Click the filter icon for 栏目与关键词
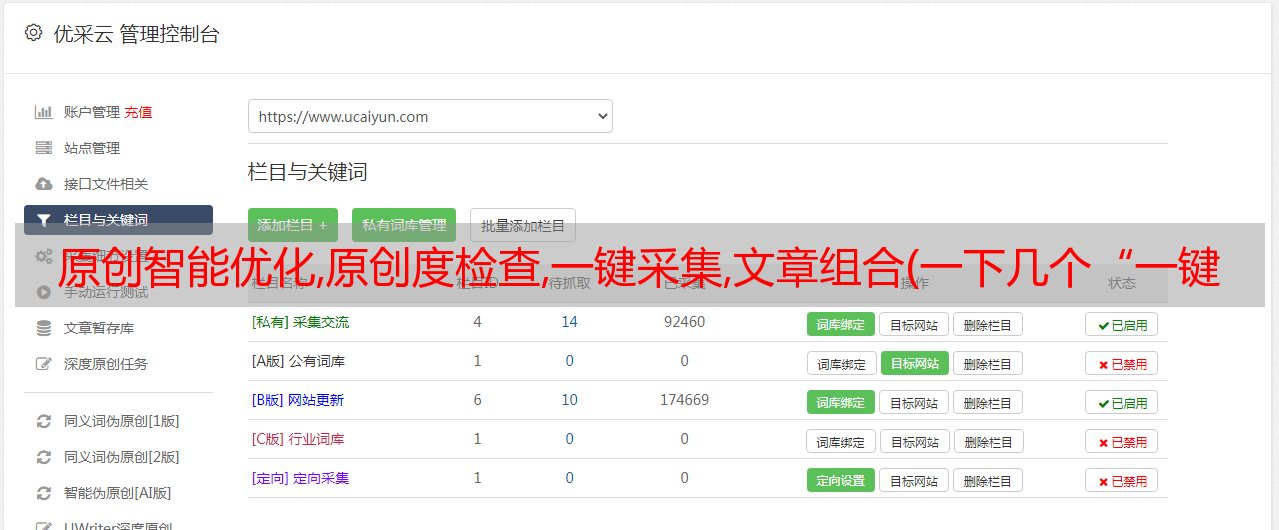This screenshot has width=1279, height=530. tap(43, 220)
